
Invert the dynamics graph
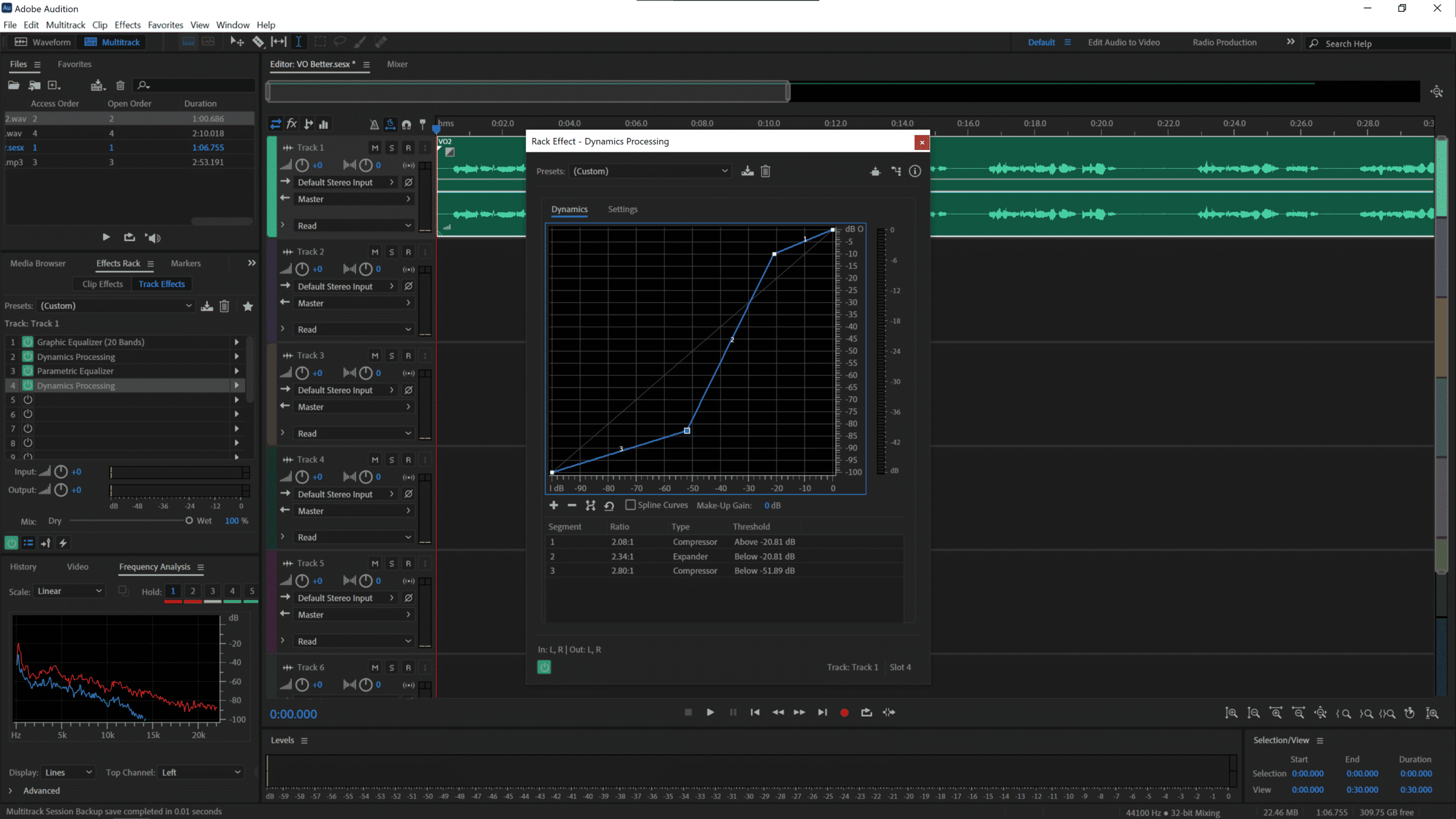(x=590, y=505)
